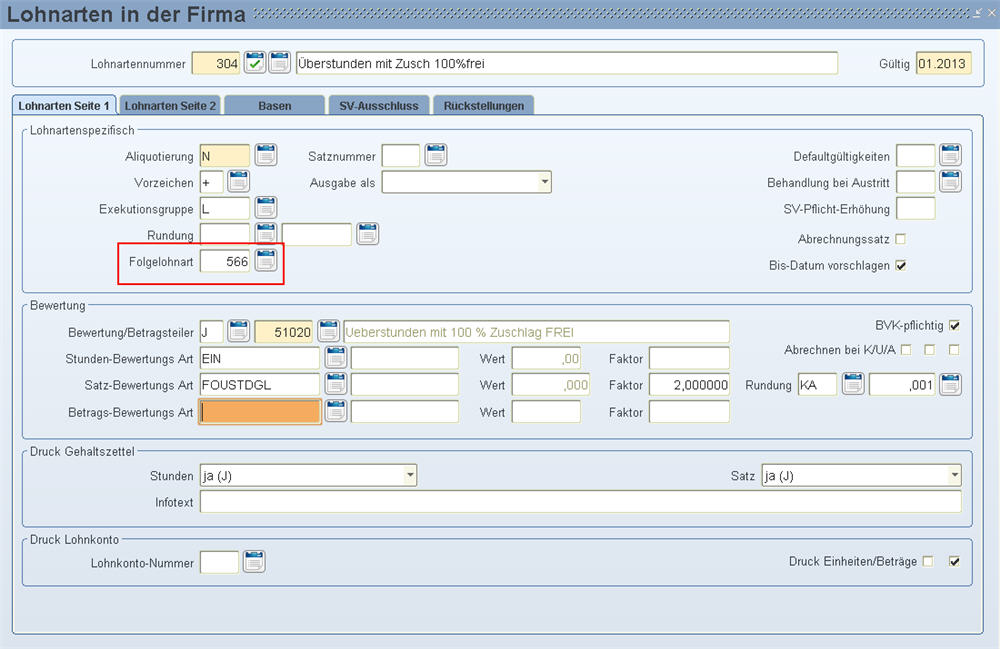Open lookup icon next to Bewertung J field
Viewport: 1000px width, 649px height.
pos(239,331)
